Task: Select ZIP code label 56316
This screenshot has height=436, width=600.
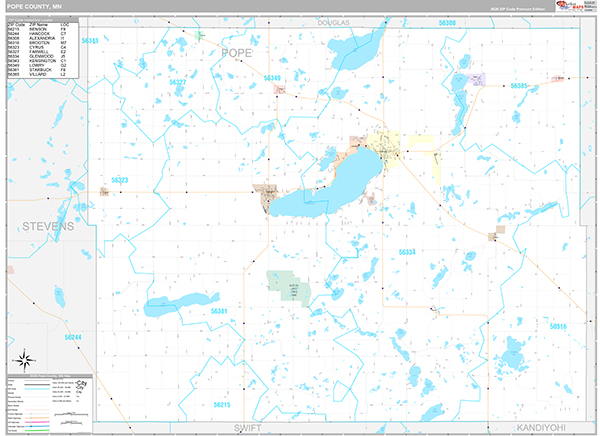Action: point(558,326)
